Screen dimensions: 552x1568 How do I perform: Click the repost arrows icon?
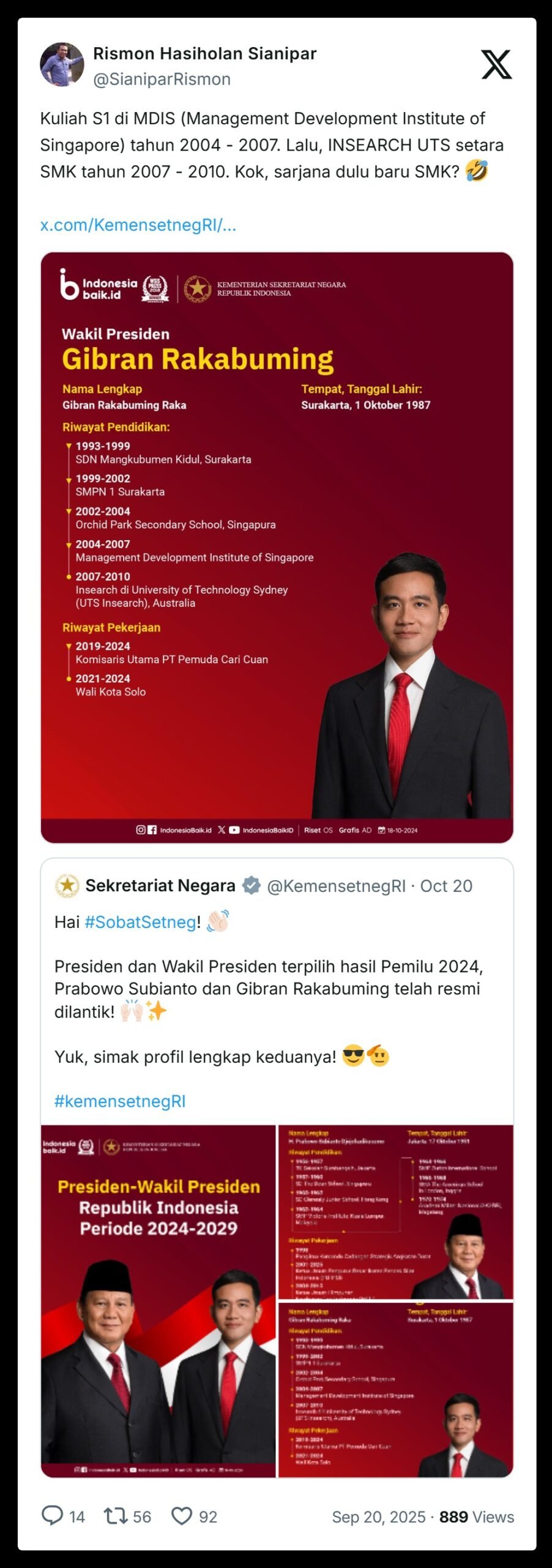[x=115, y=1516]
